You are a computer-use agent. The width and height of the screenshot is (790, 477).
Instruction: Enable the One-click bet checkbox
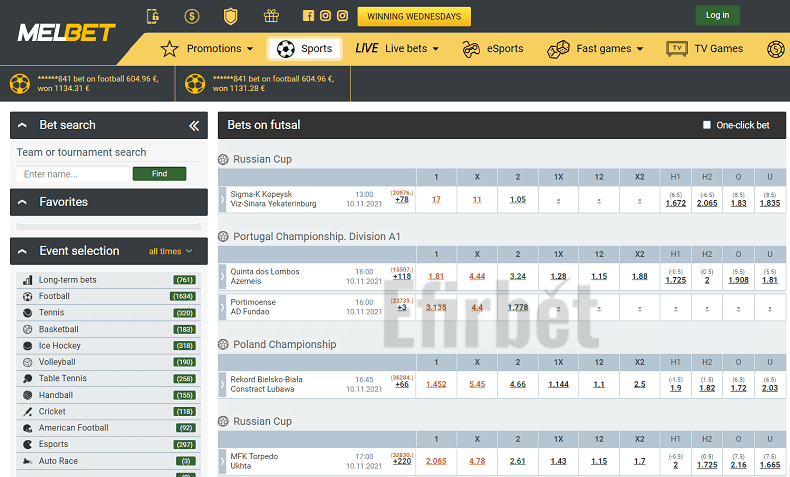tap(707, 125)
